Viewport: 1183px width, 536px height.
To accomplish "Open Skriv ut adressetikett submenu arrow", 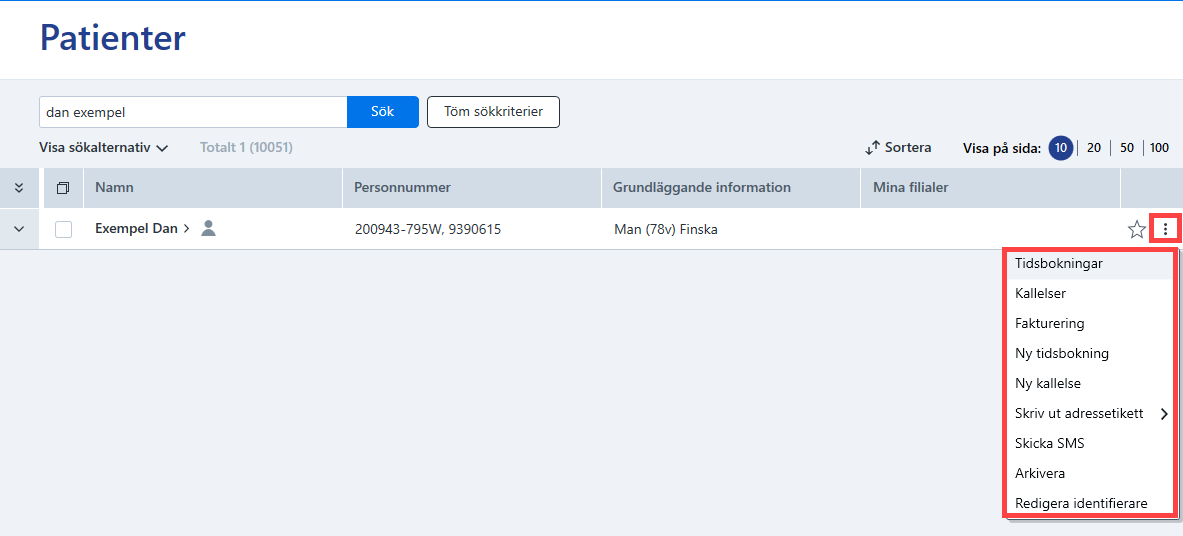I will coord(1164,414).
